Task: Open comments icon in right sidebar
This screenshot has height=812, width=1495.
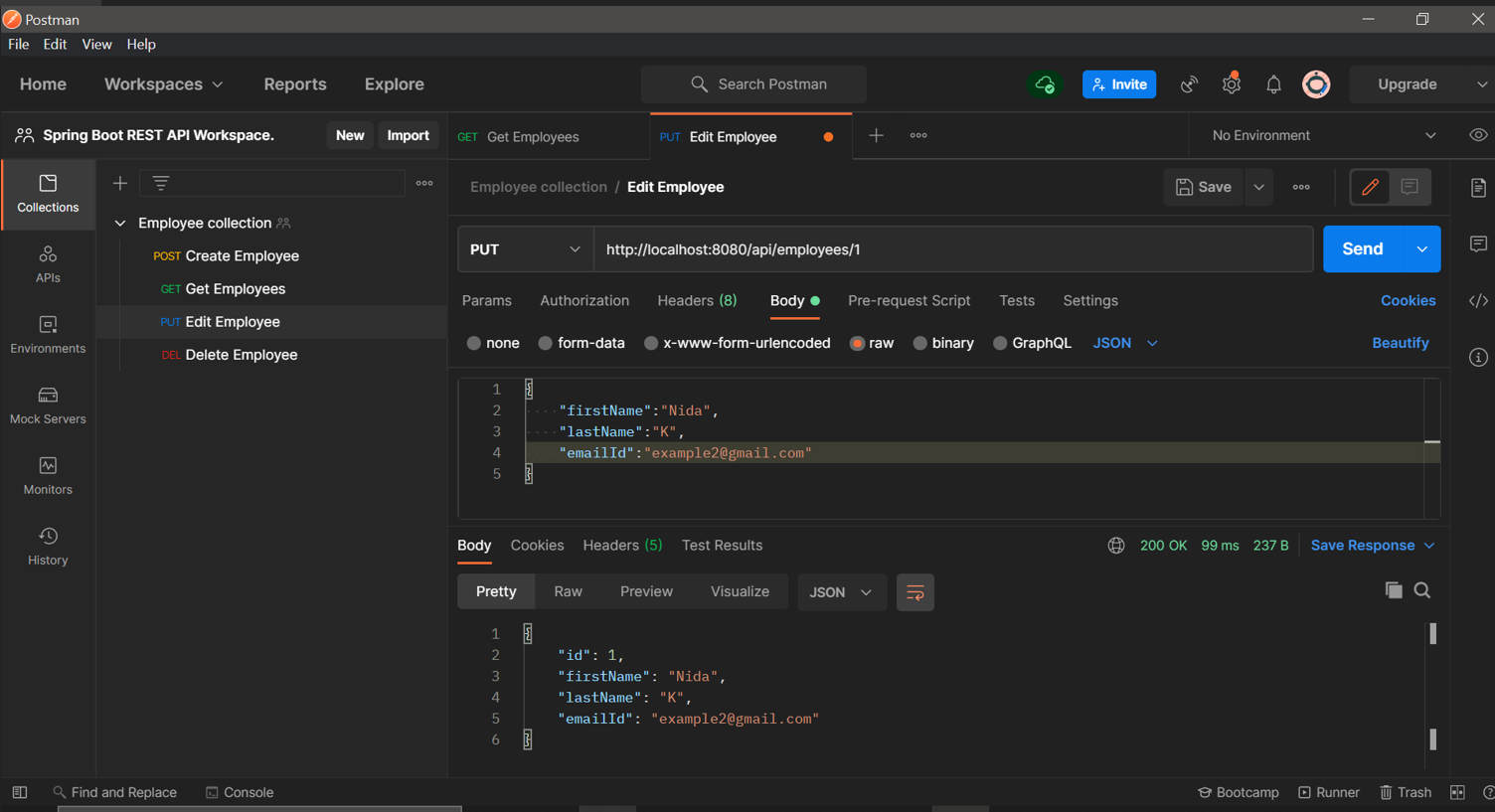Action: point(1478,244)
